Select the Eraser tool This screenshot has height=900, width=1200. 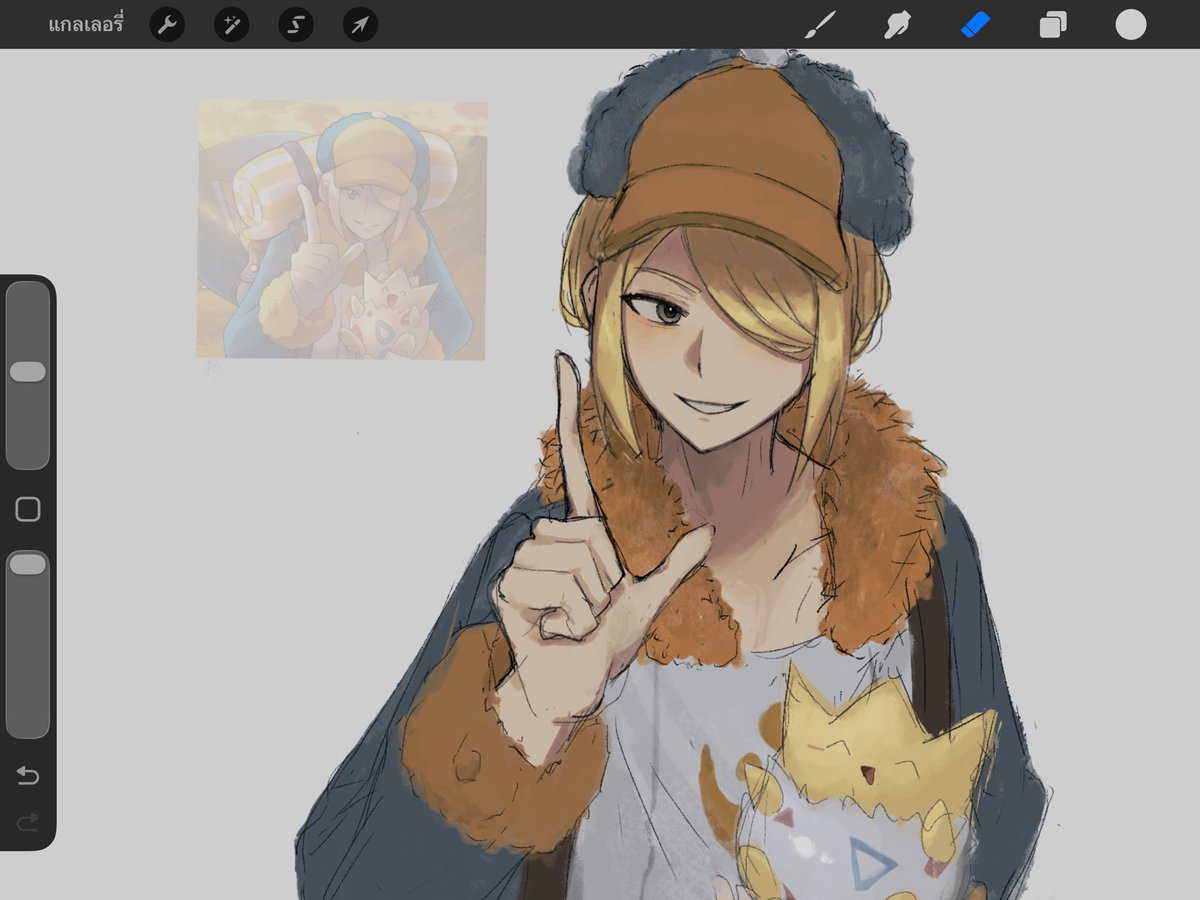[975, 24]
